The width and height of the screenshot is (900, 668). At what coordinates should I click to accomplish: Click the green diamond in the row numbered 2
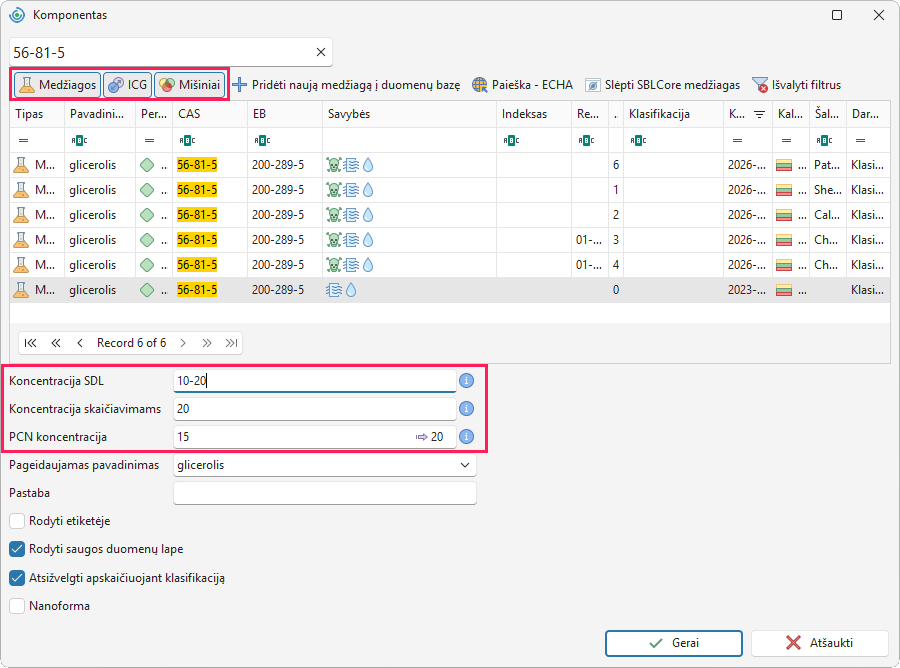coord(147,215)
